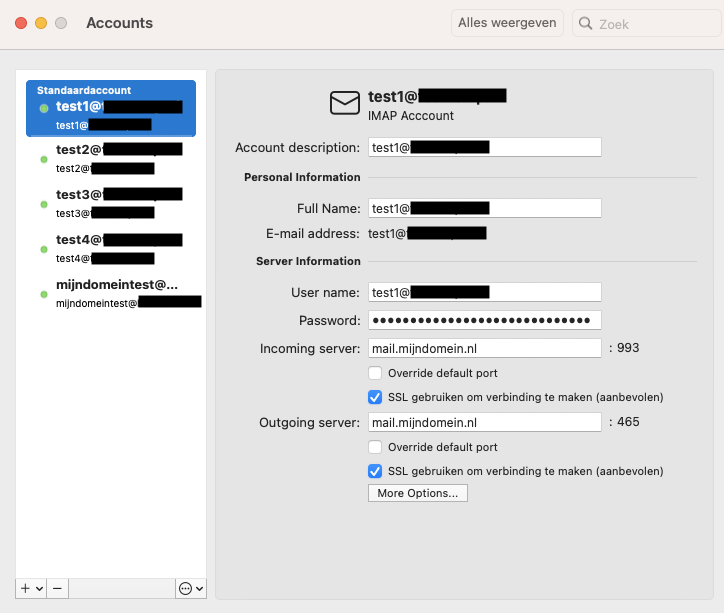Click green status dot next to test2 account
Viewport: 724px width, 613px height.
coord(44,159)
